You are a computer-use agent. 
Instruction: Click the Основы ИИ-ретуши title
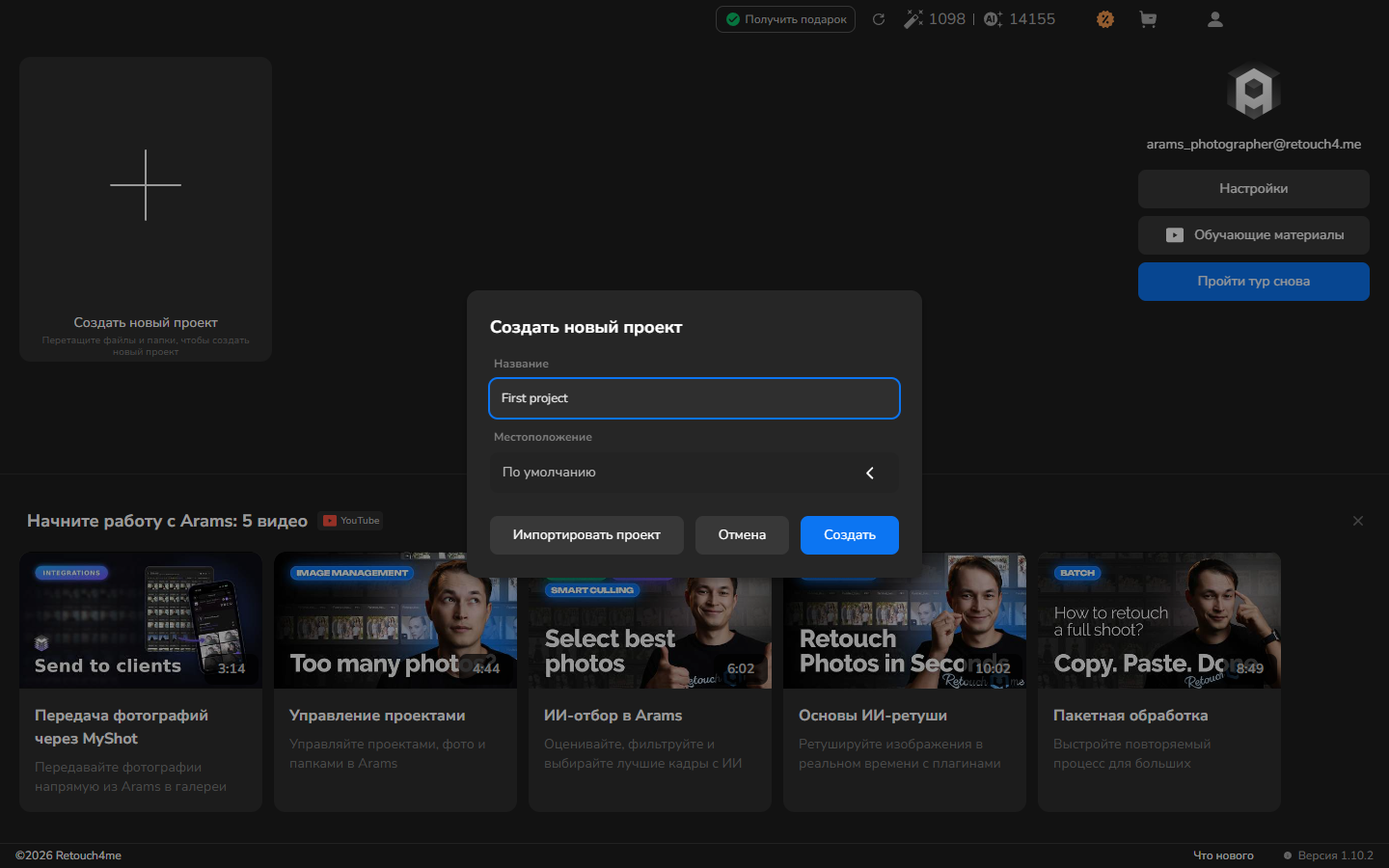click(x=873, y=716)
